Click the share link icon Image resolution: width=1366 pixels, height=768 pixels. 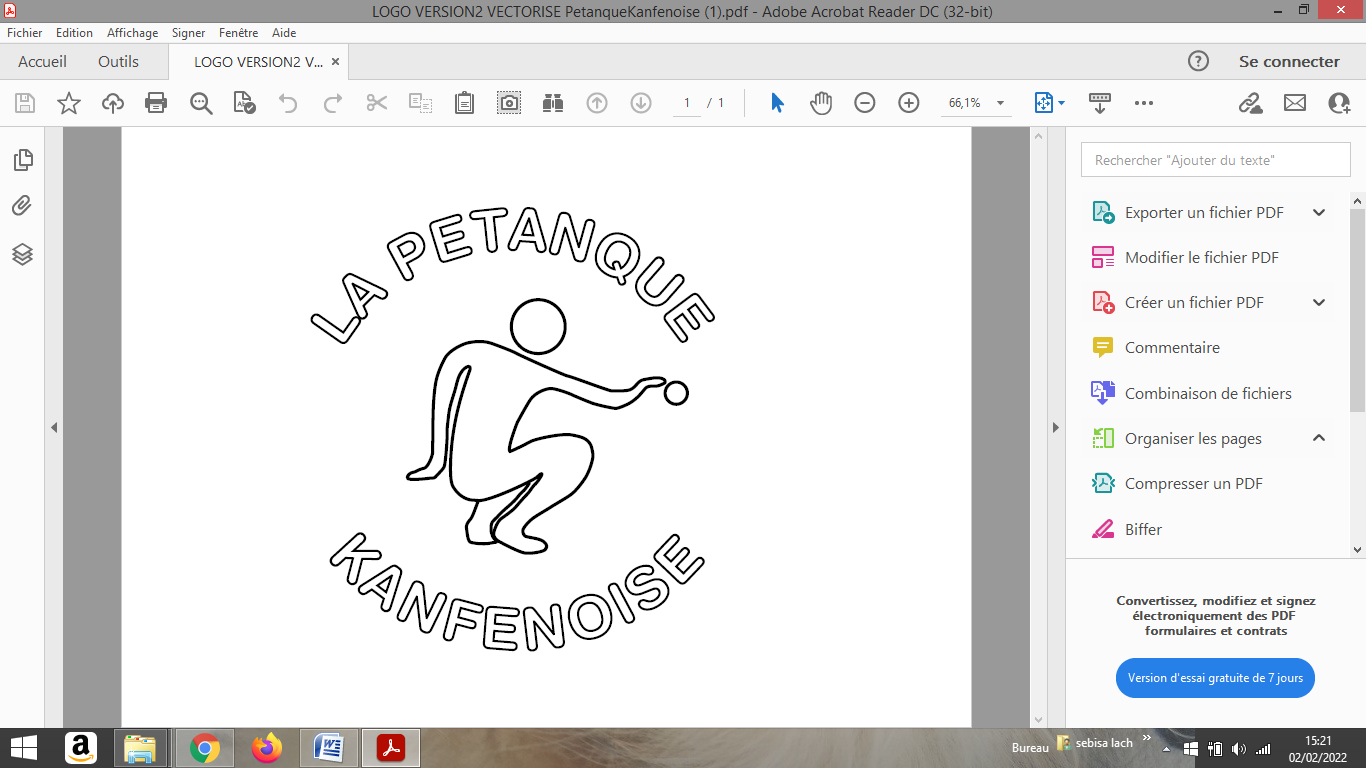1250,103
